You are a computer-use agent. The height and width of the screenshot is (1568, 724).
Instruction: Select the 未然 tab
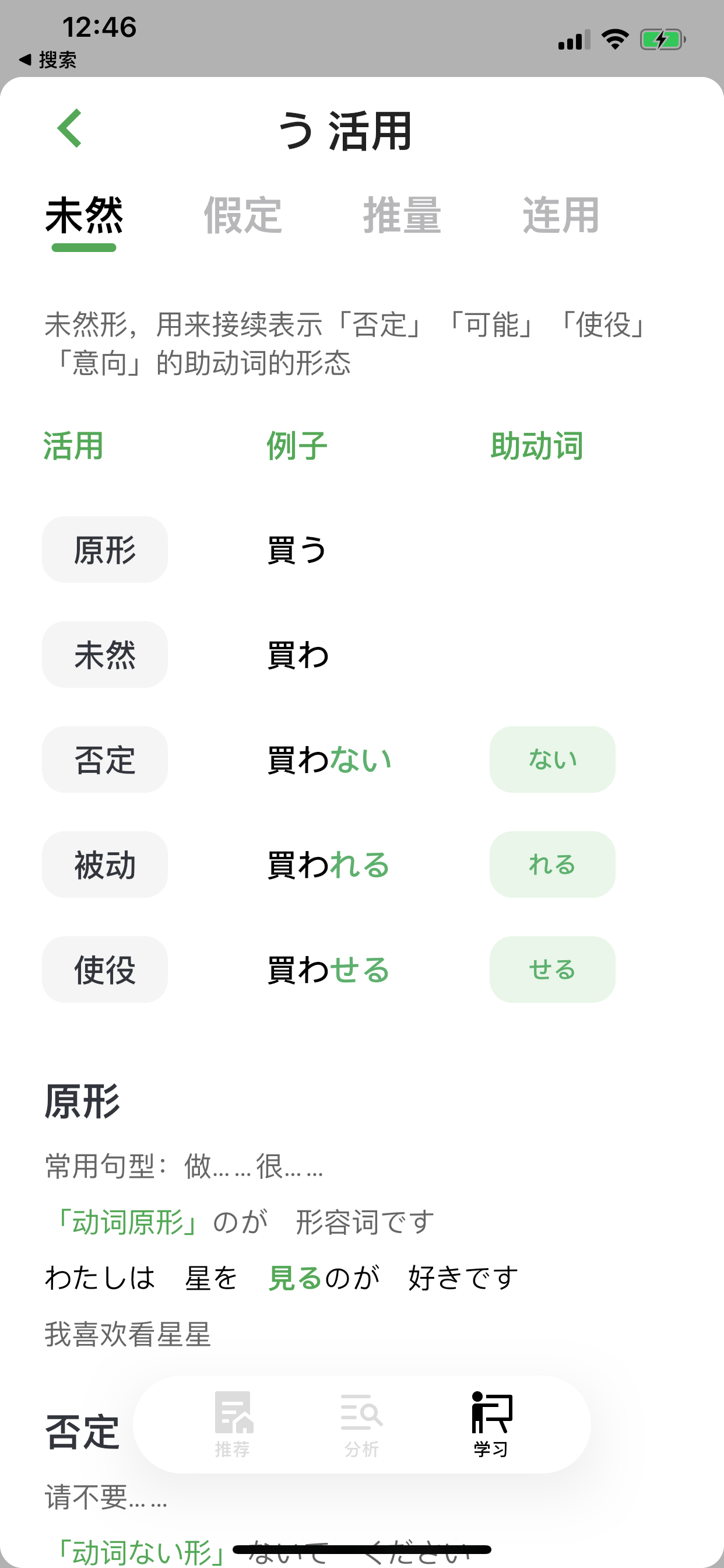point(84,215)
